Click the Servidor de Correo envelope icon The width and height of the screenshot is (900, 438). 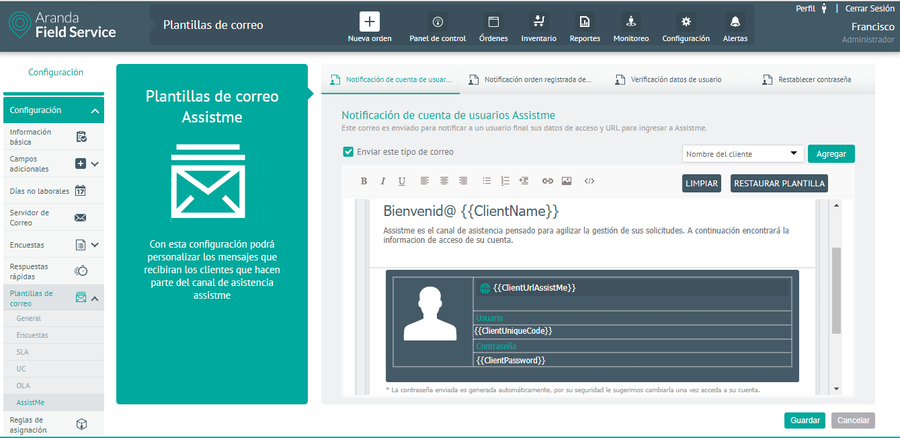click(x=80, y=218)
